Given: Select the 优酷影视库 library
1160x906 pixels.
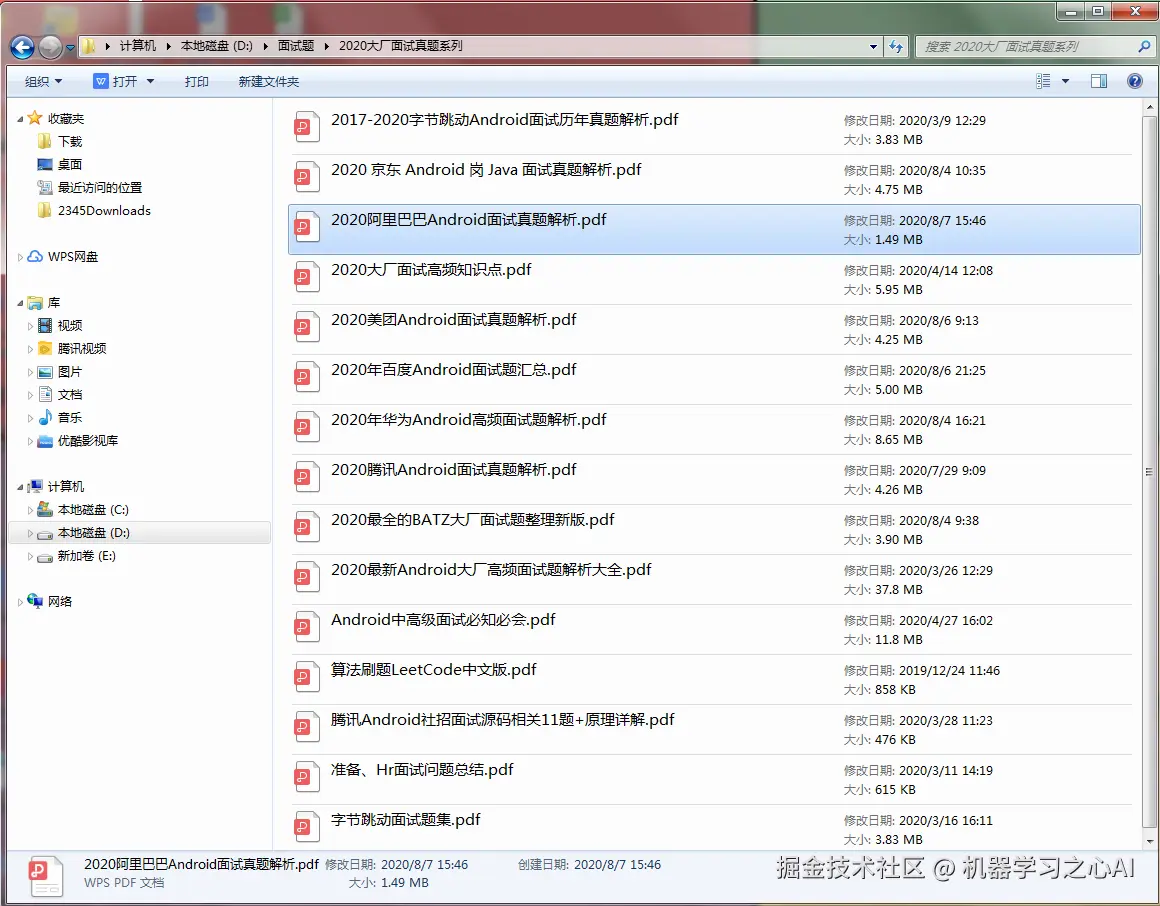Looking at the screenshot, I should click(87, 441).
